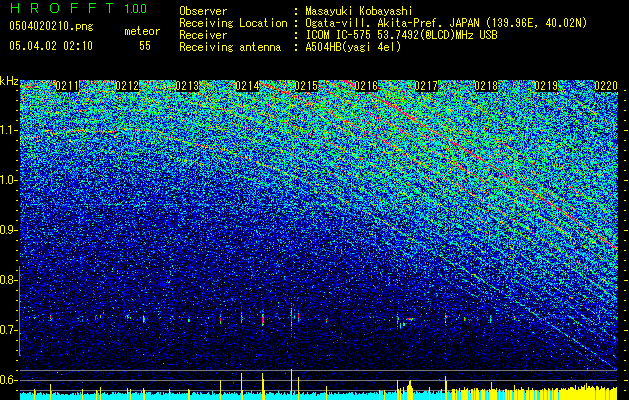
Task: Click the 0220 time marker
Action: [x=606, y=86]
